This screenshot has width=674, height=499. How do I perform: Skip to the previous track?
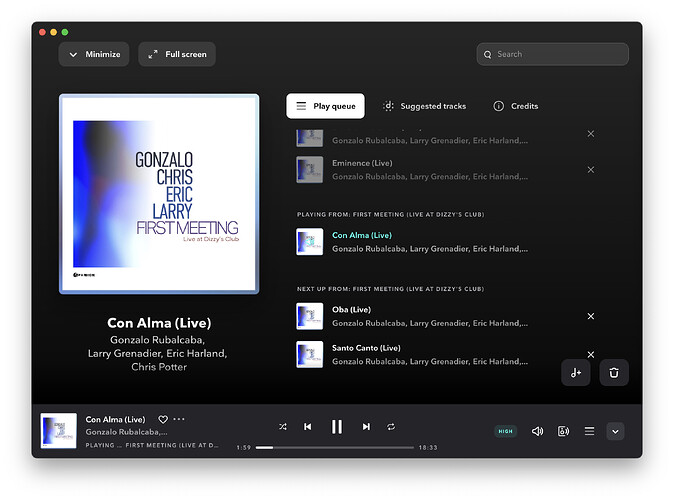[x=307, y=427]
